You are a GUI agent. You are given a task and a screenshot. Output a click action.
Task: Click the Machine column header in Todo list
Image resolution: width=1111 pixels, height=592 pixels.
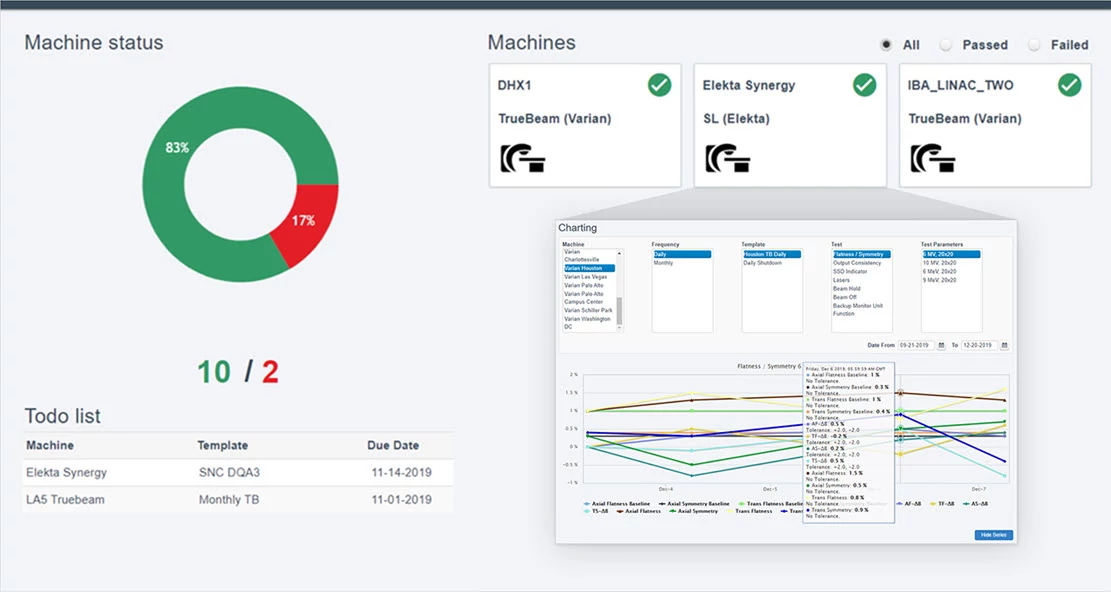50,445
